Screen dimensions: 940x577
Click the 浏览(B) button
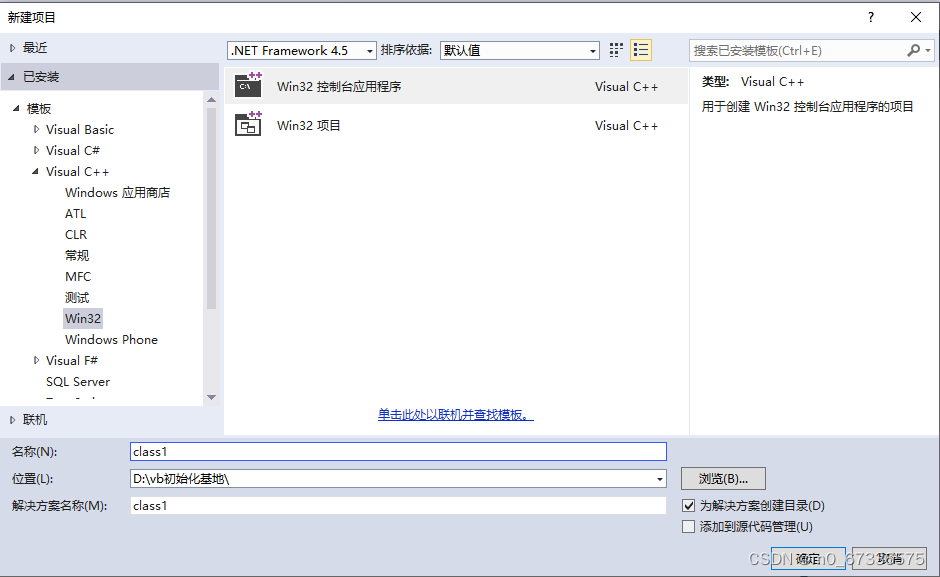pyautogui.click(x=723, y=478)
